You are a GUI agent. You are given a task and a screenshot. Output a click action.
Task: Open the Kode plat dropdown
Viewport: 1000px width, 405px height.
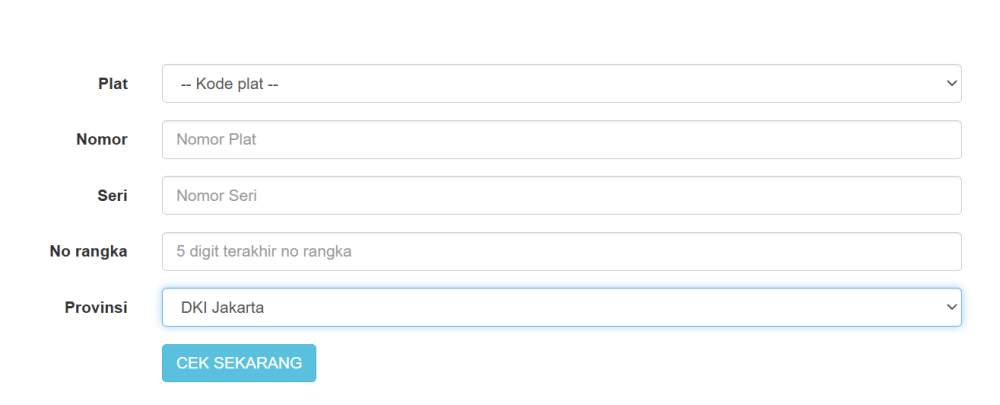(560, 84)
